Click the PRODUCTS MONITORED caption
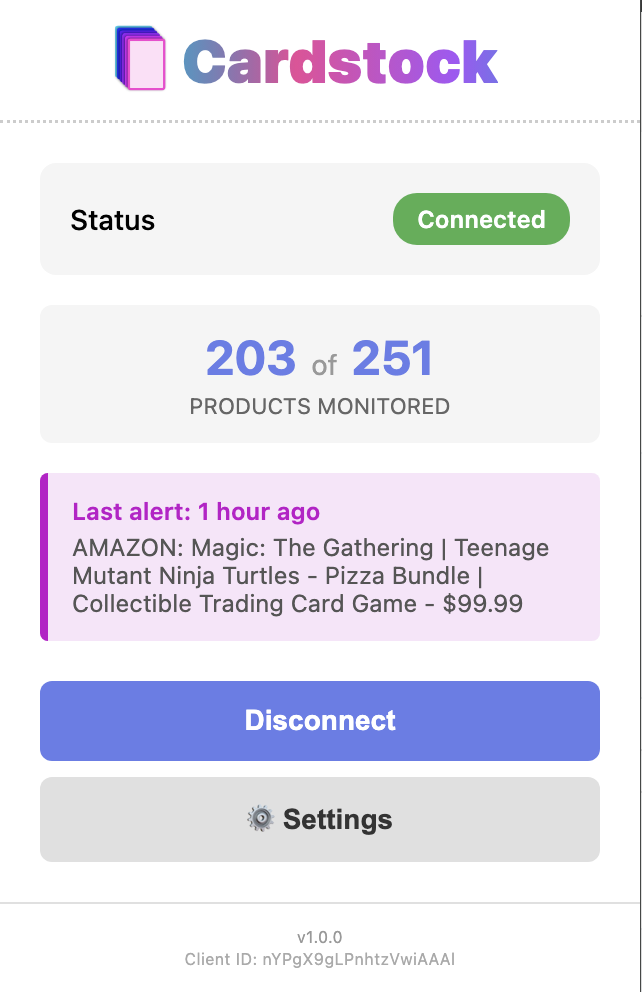Image resolution: width=642 pixels, height=992 pixels. pyautogui.click(x=320, y=407)
